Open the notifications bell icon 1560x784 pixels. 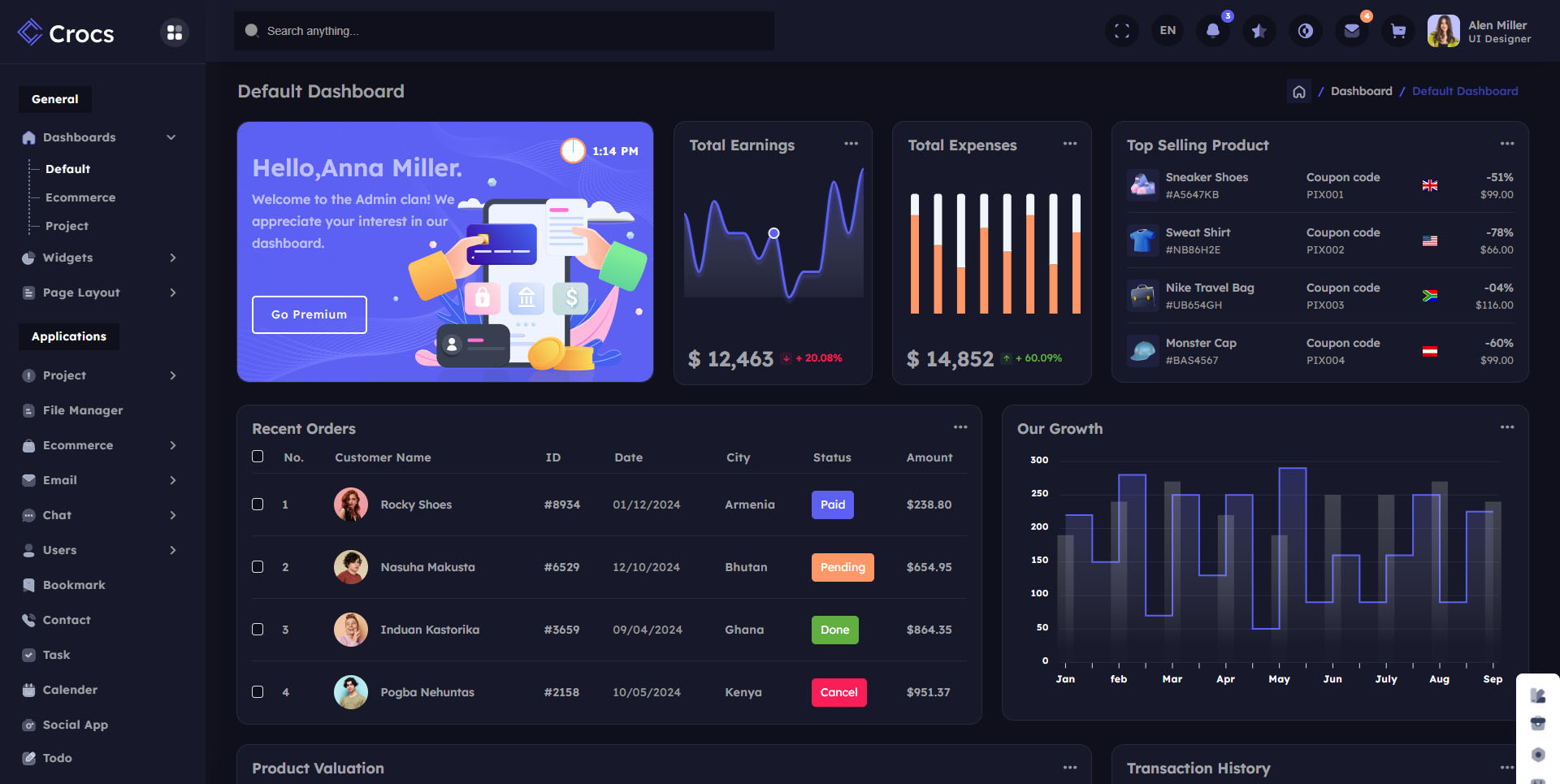pyautogui.click(x=1213, y=31)
